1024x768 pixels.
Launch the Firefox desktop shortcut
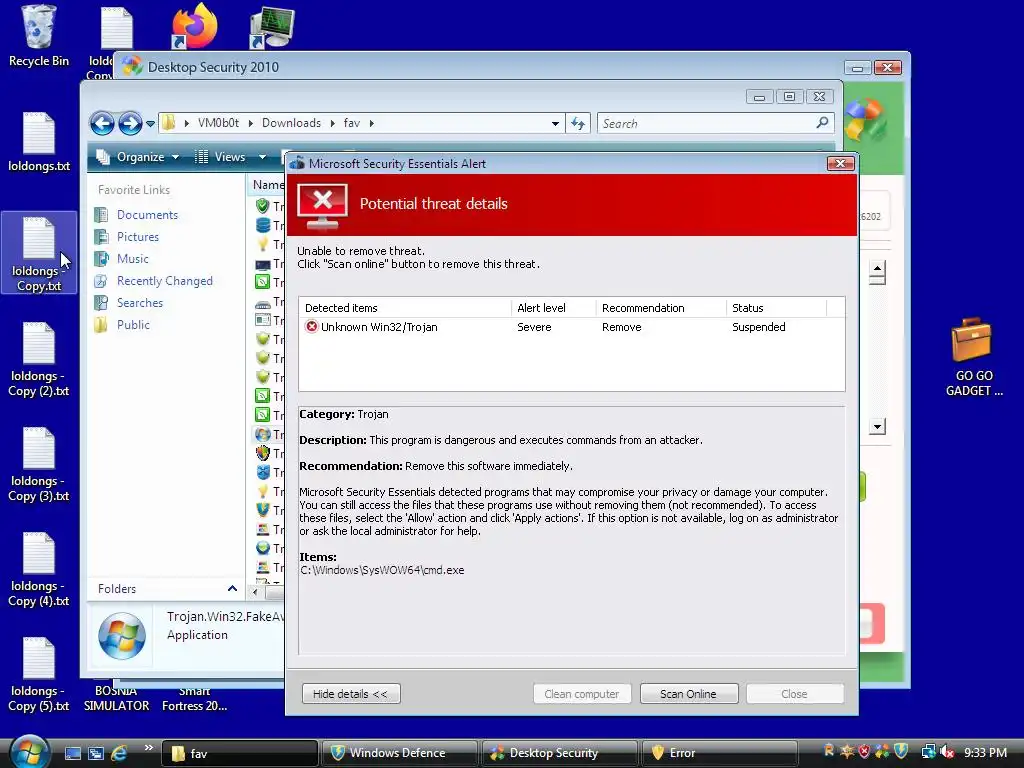tap(194, 26)
